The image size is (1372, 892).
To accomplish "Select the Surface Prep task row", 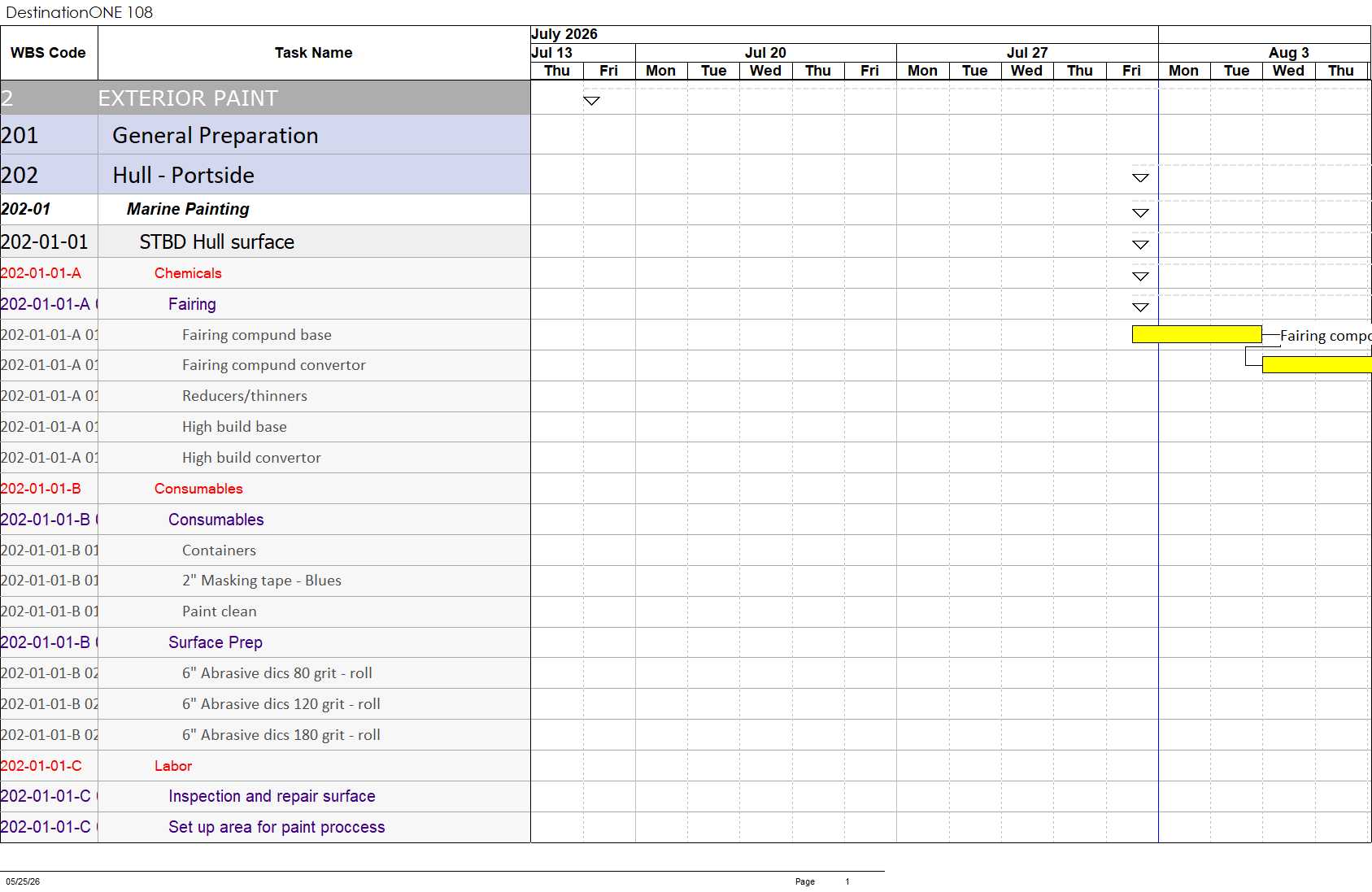I will coord(265,642).
